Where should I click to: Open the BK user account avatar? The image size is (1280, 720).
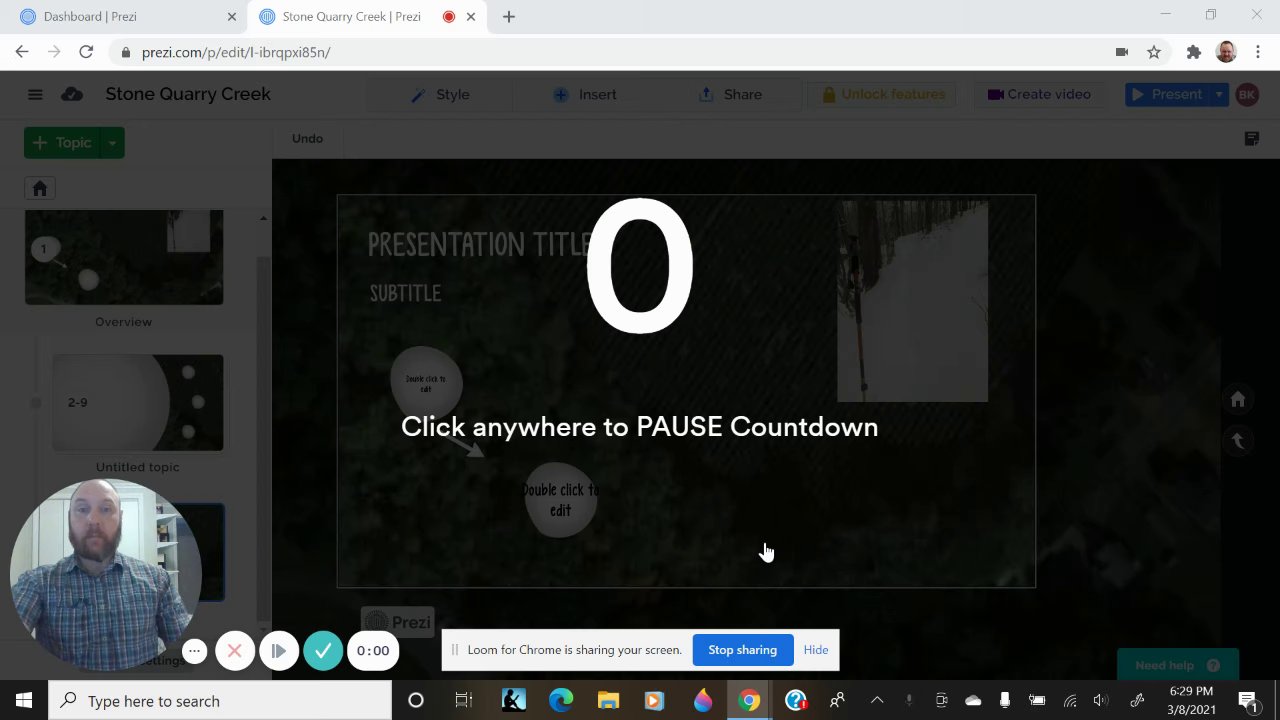(1247, 94)
